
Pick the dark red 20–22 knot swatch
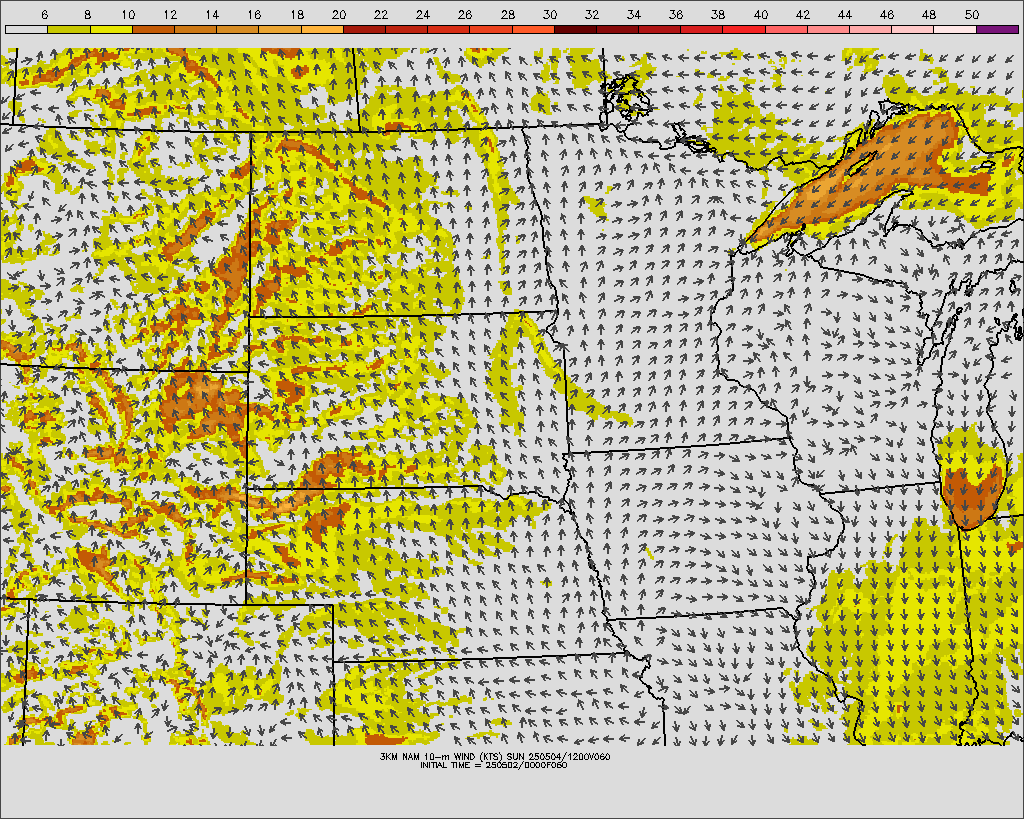coord(364,29)
